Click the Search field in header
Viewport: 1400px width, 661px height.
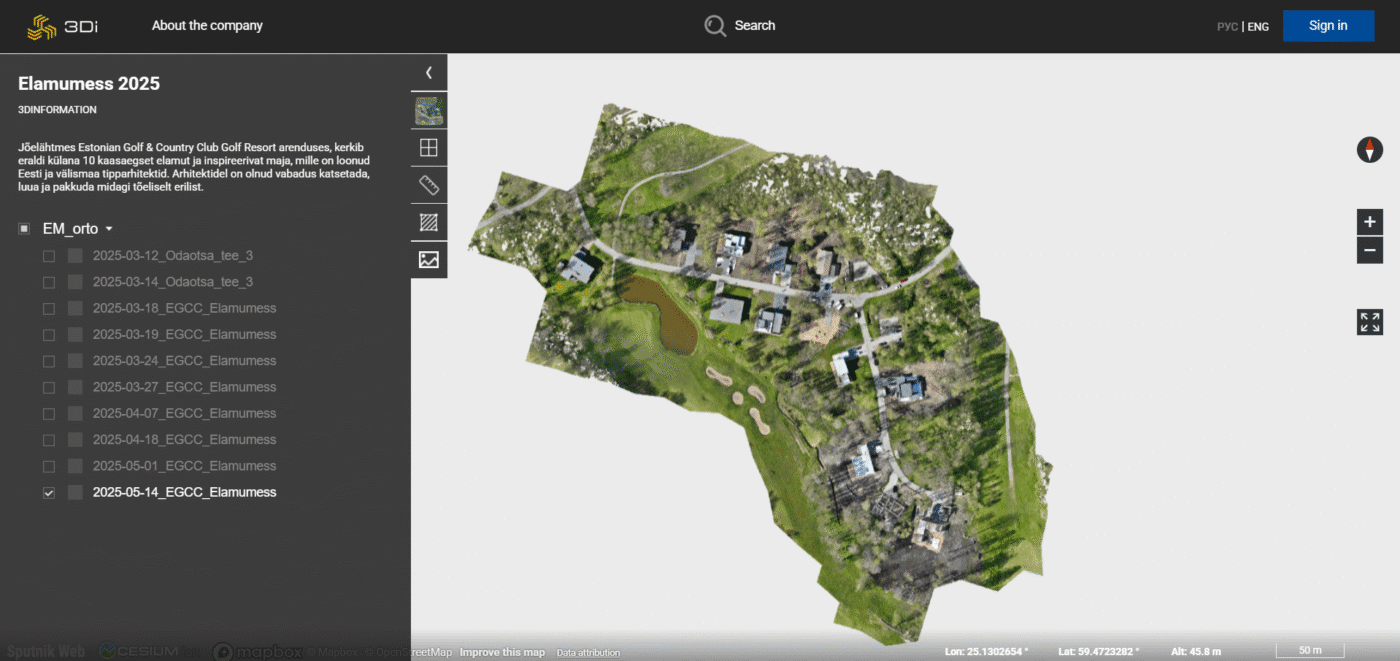coord(741,26)
